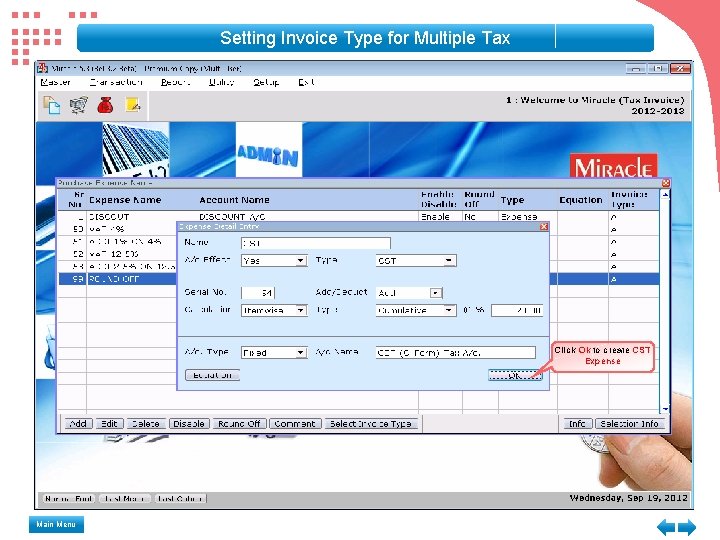Close the Purchase Expense window
This screenshot has width=720, height=540.
tap(665, 183)
